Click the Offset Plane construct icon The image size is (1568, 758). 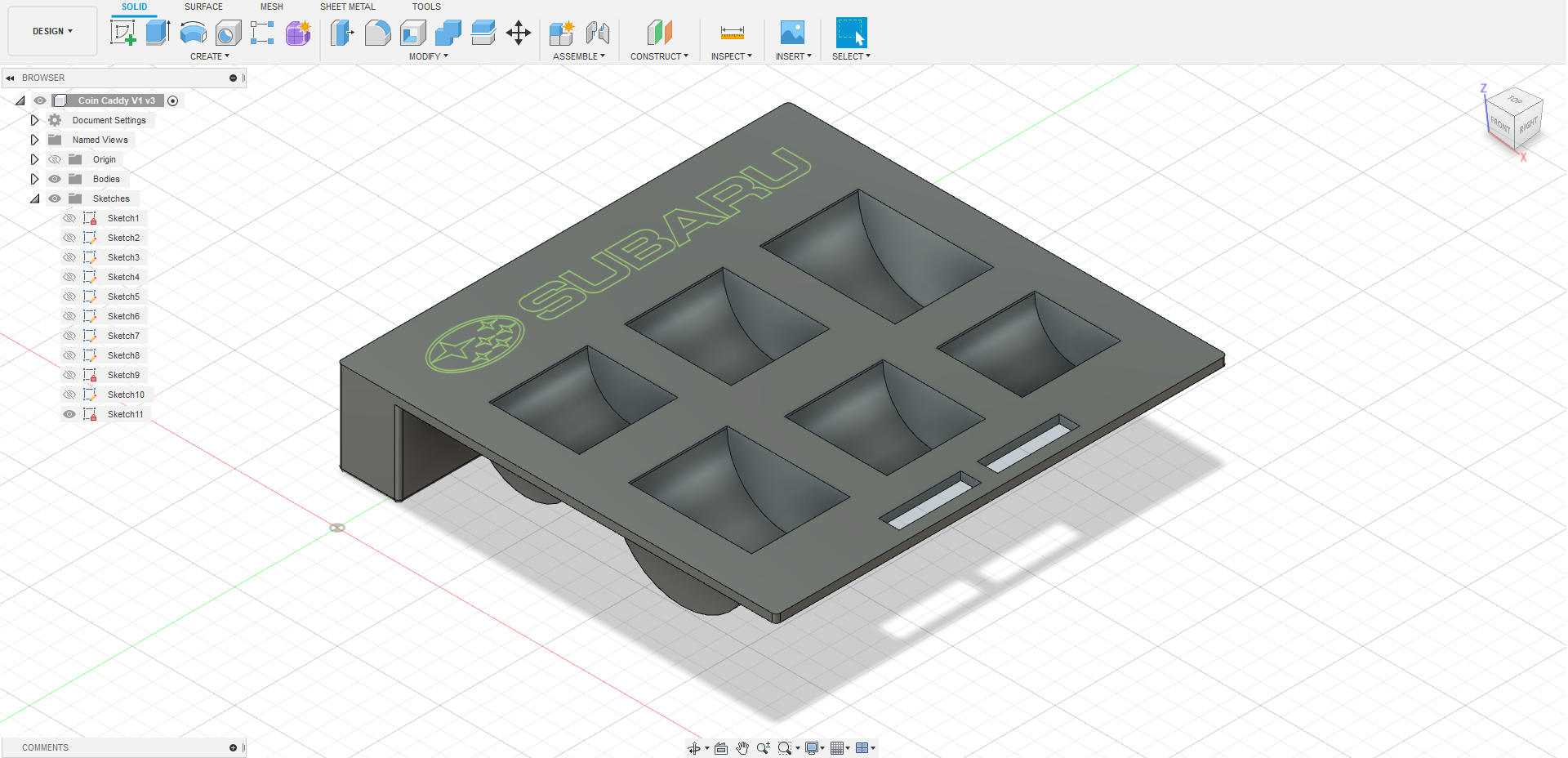(x=659, y=33)
